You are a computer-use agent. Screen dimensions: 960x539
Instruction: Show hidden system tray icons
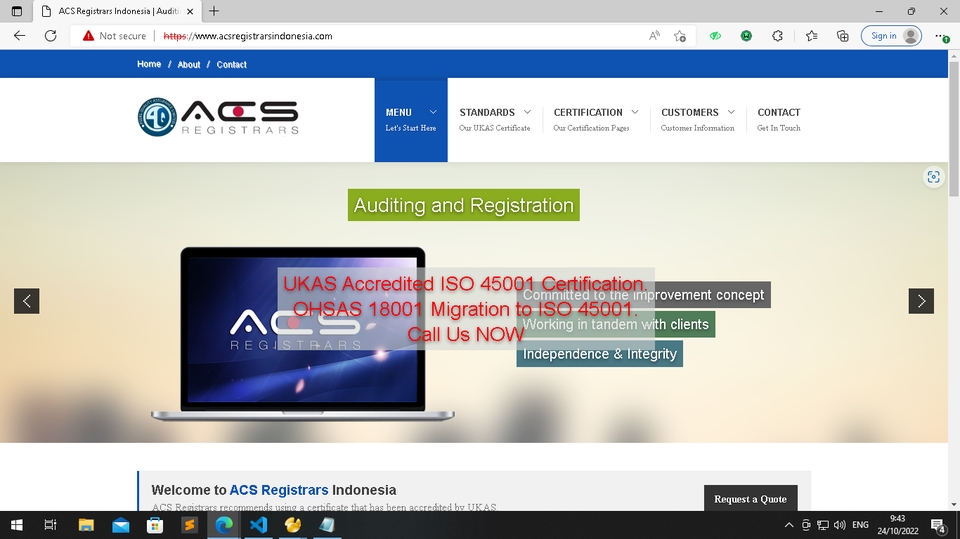(789, 525)
